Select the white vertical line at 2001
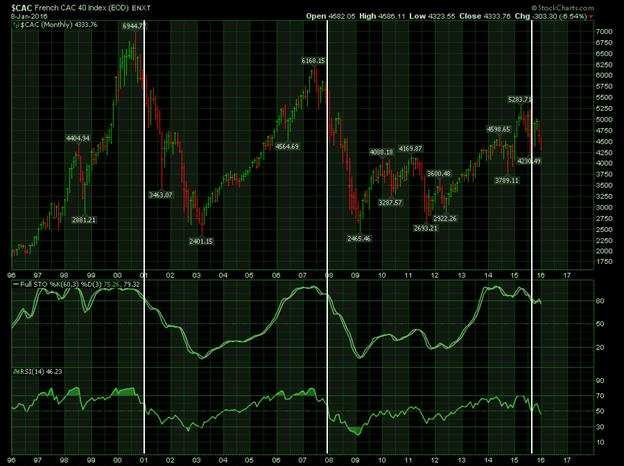 click(x=144, y=250)
